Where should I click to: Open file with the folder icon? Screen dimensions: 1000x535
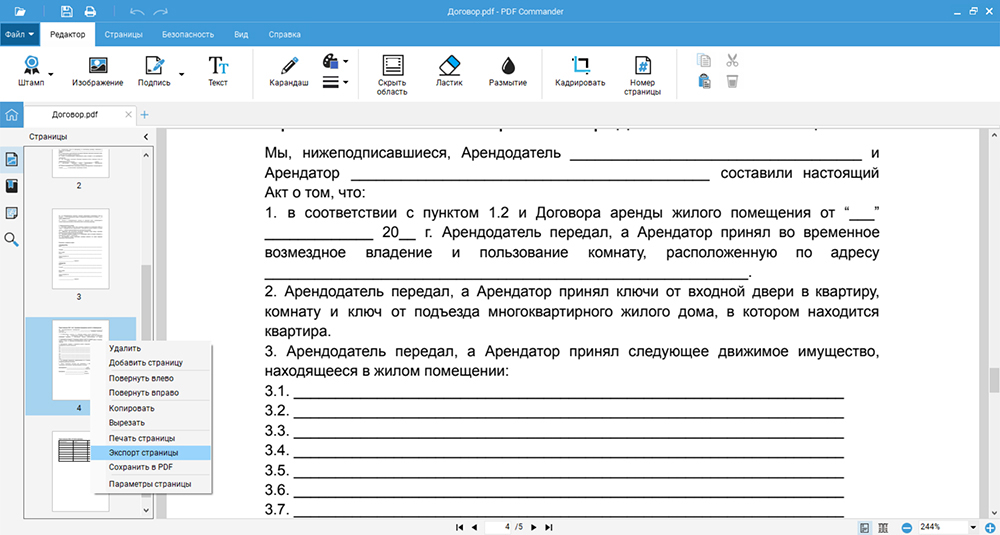[20, 11]
